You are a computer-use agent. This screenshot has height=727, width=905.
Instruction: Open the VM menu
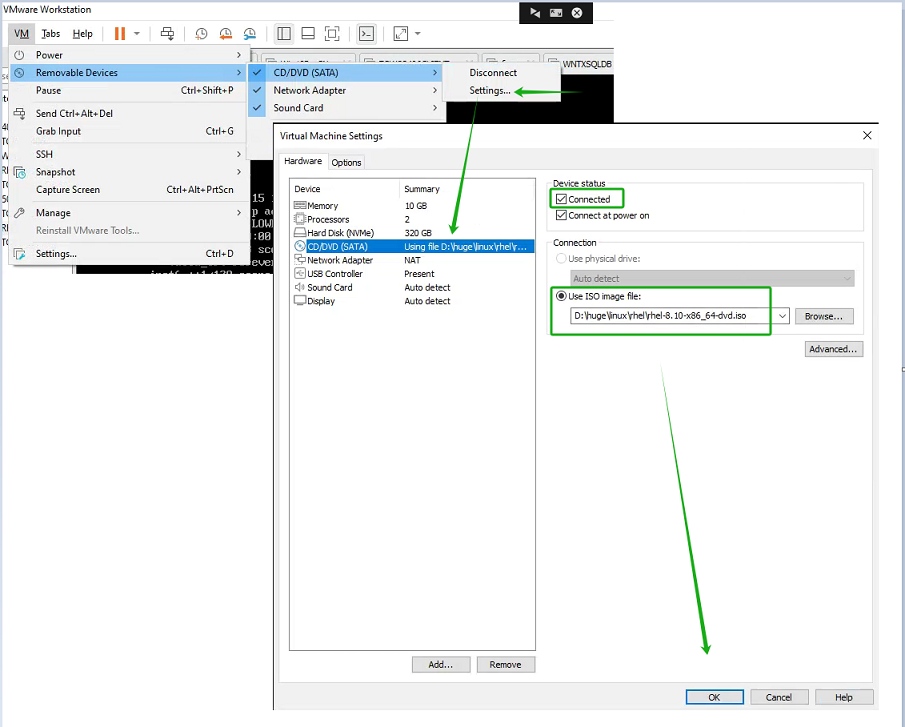(21, 33)
